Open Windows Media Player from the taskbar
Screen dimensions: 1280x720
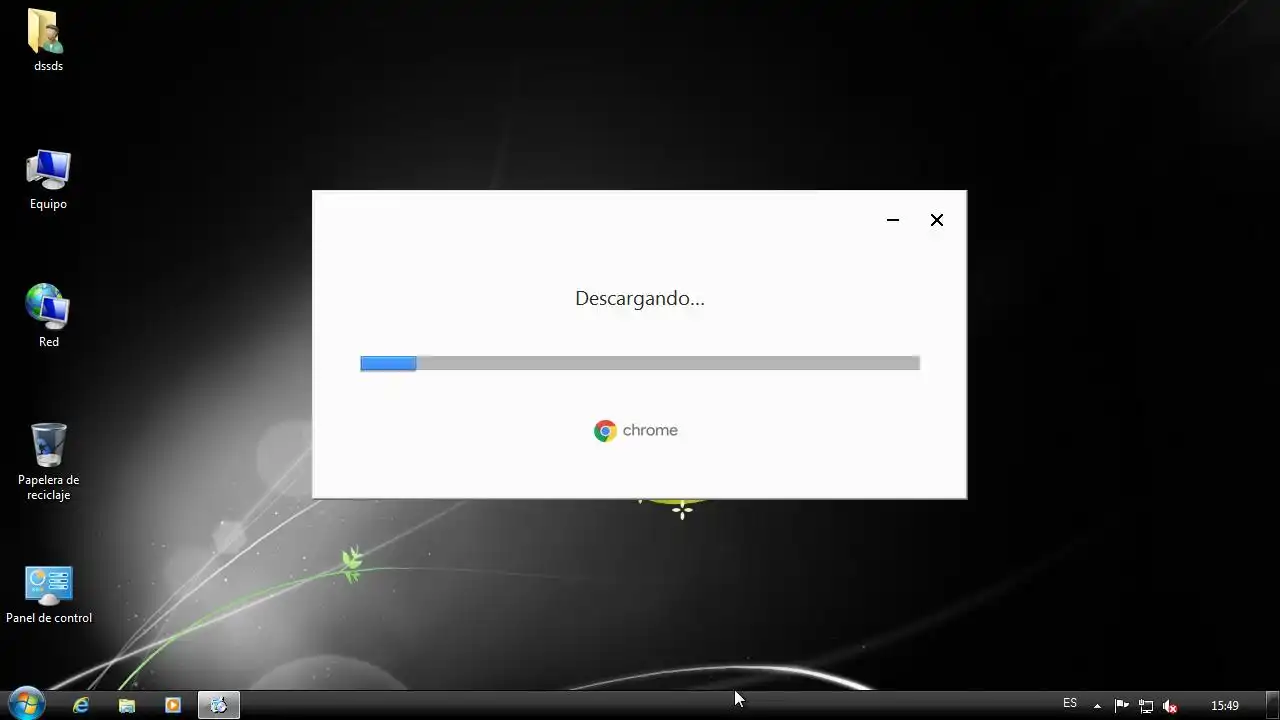pyautogui.click(x=173, y=705)
